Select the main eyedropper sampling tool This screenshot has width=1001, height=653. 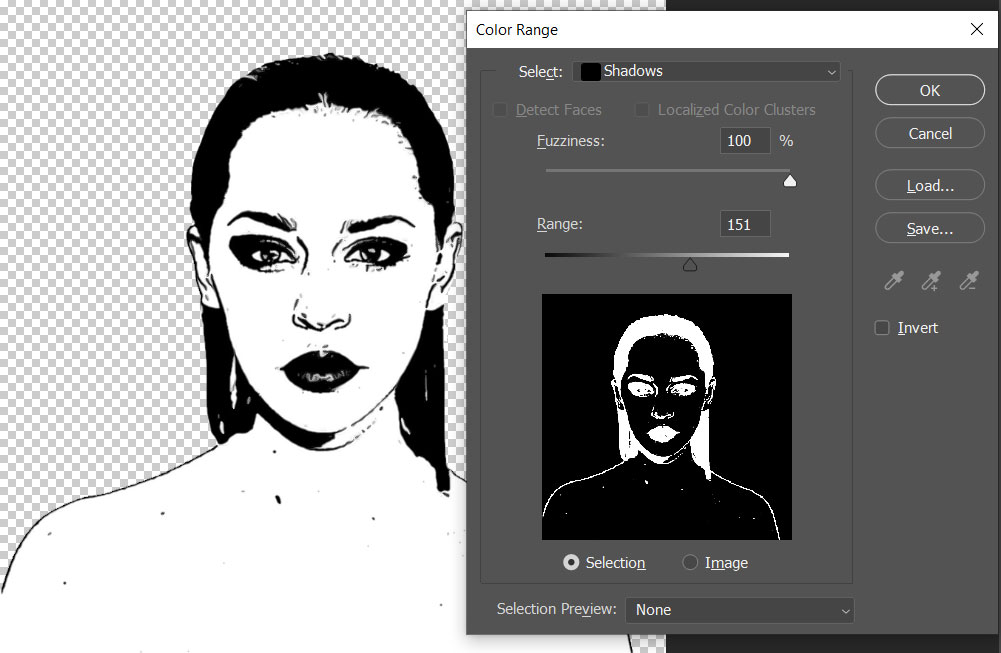(893, 281)
